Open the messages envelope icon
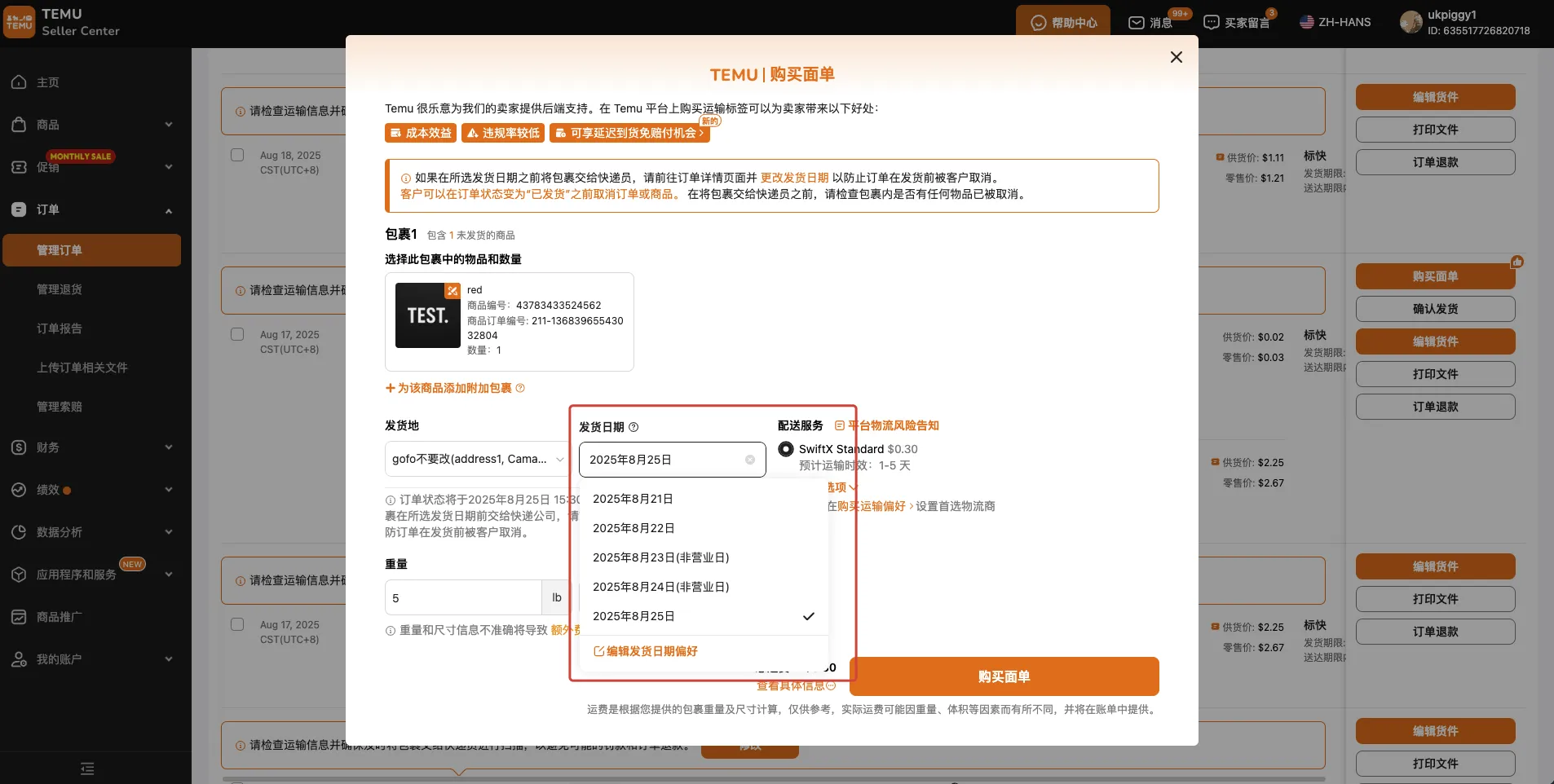This screenshot has height=784, width=1554. coord(1136,23)
